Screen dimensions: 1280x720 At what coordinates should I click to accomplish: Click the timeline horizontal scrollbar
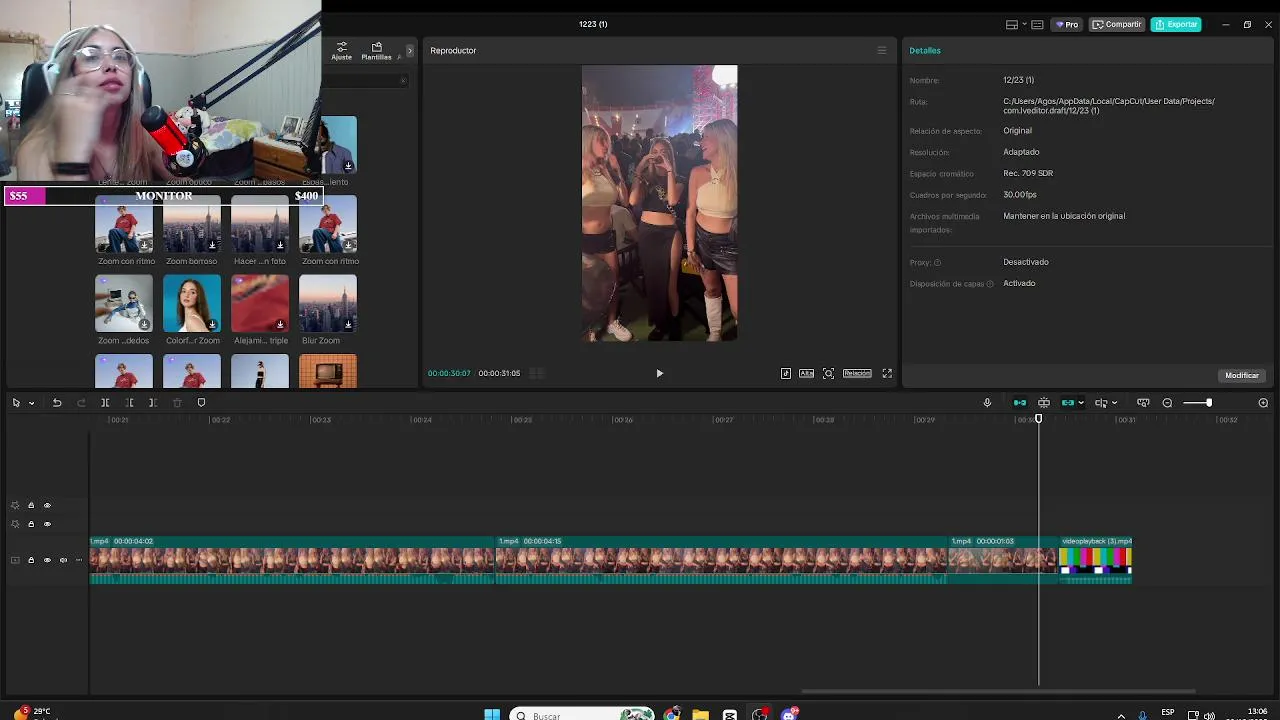pyautogui.click(x=998, y=691)
